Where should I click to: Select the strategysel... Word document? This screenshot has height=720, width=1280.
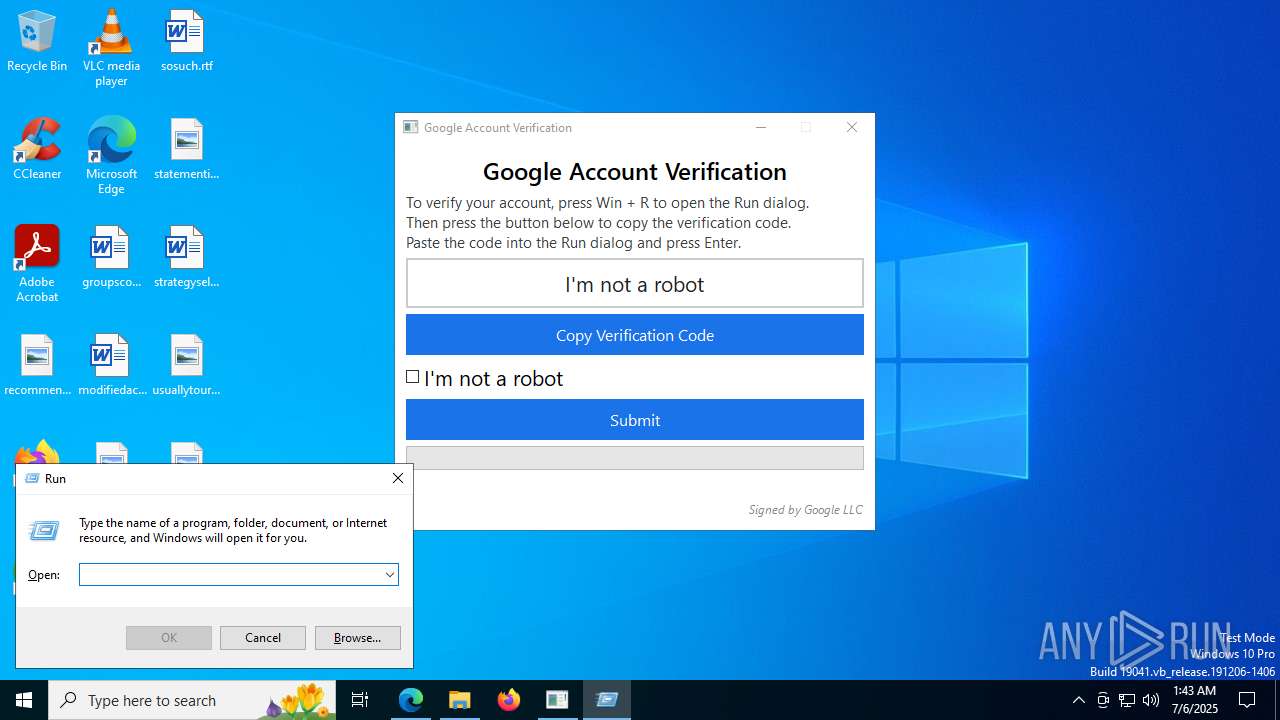[x=186, y=257]
